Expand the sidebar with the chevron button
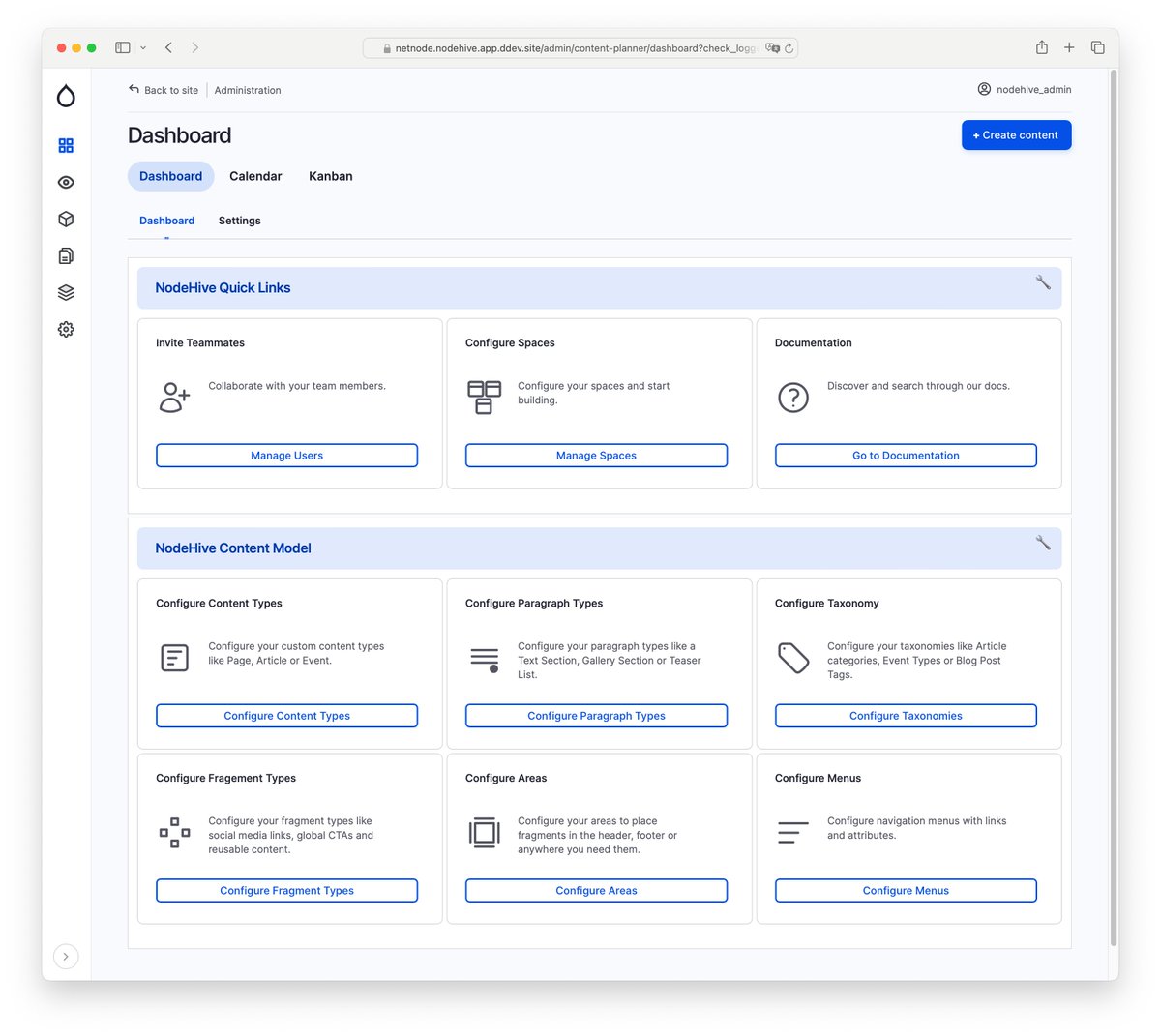Image resolution: width=1161 pixels, height=1036 pixels. pyautogui.click(x=66, y=957)
